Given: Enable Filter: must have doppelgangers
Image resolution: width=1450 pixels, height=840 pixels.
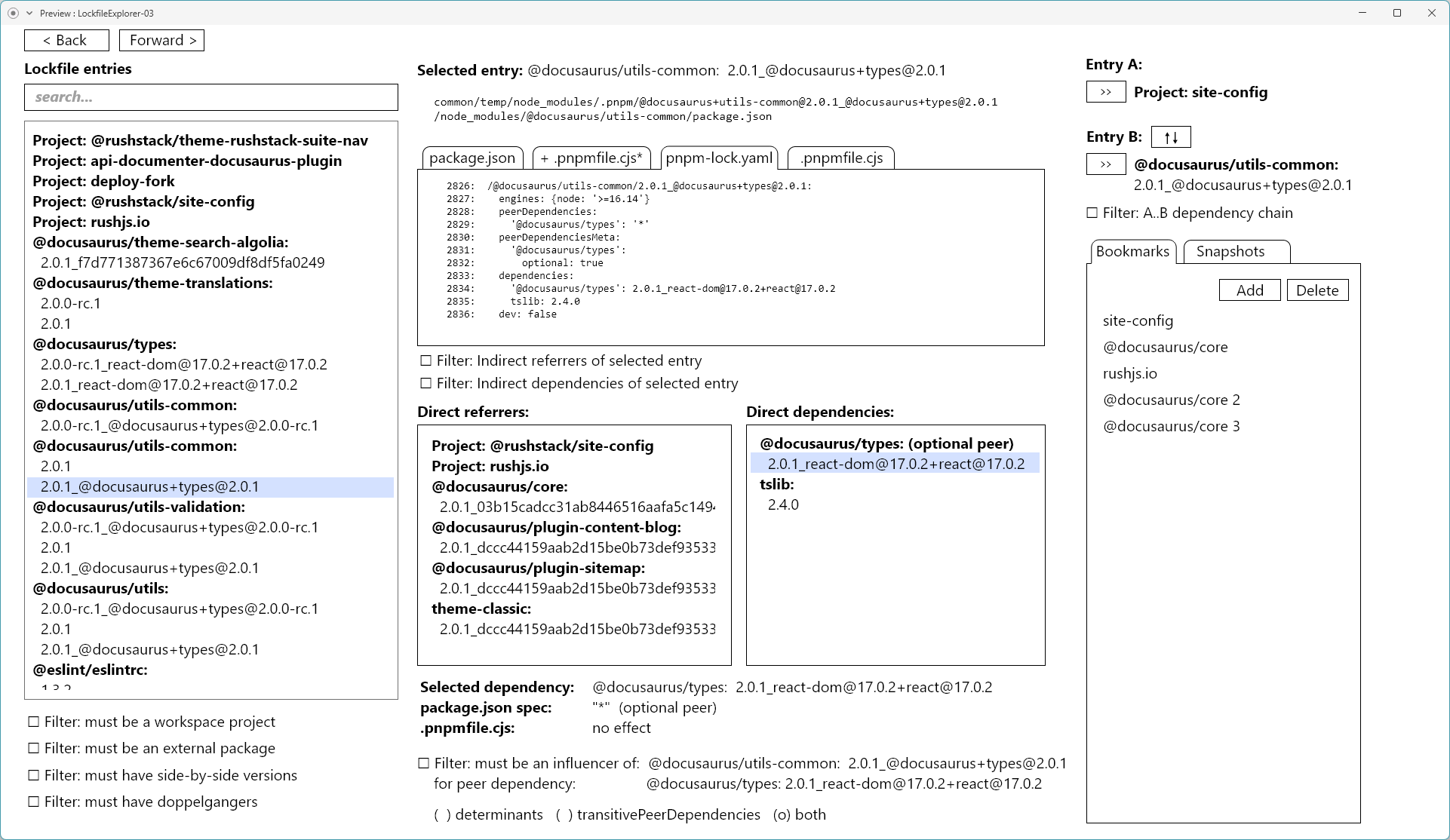Looking at the screenshot, I should coord(33,802).
